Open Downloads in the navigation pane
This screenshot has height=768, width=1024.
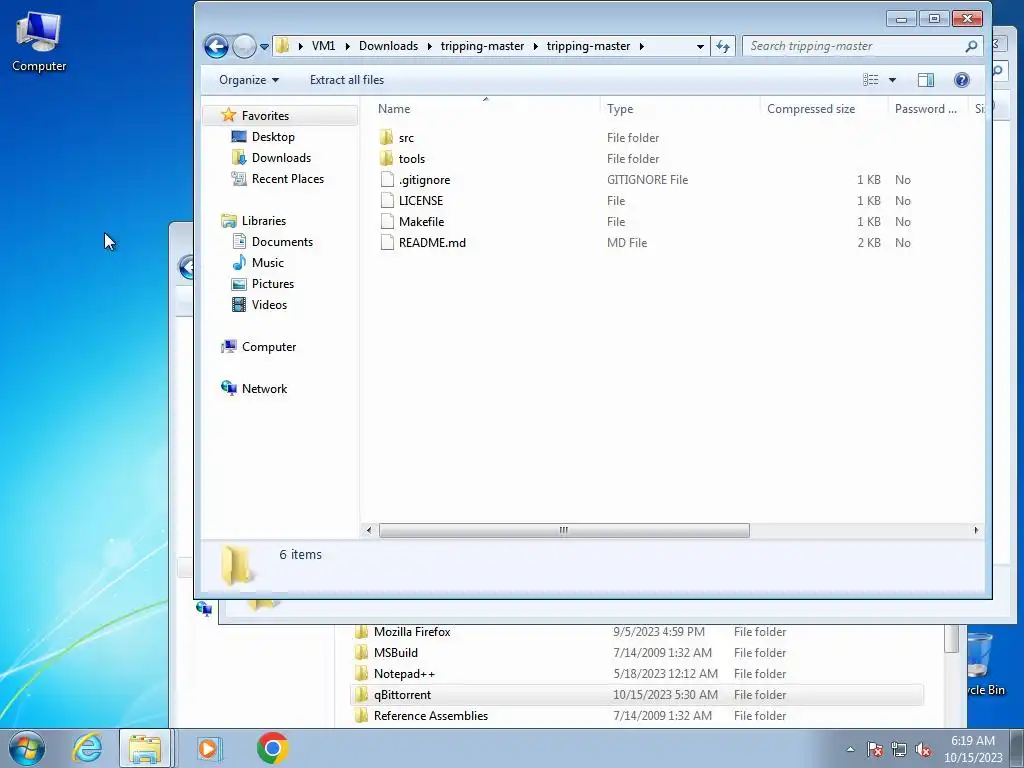coord(281,157)
